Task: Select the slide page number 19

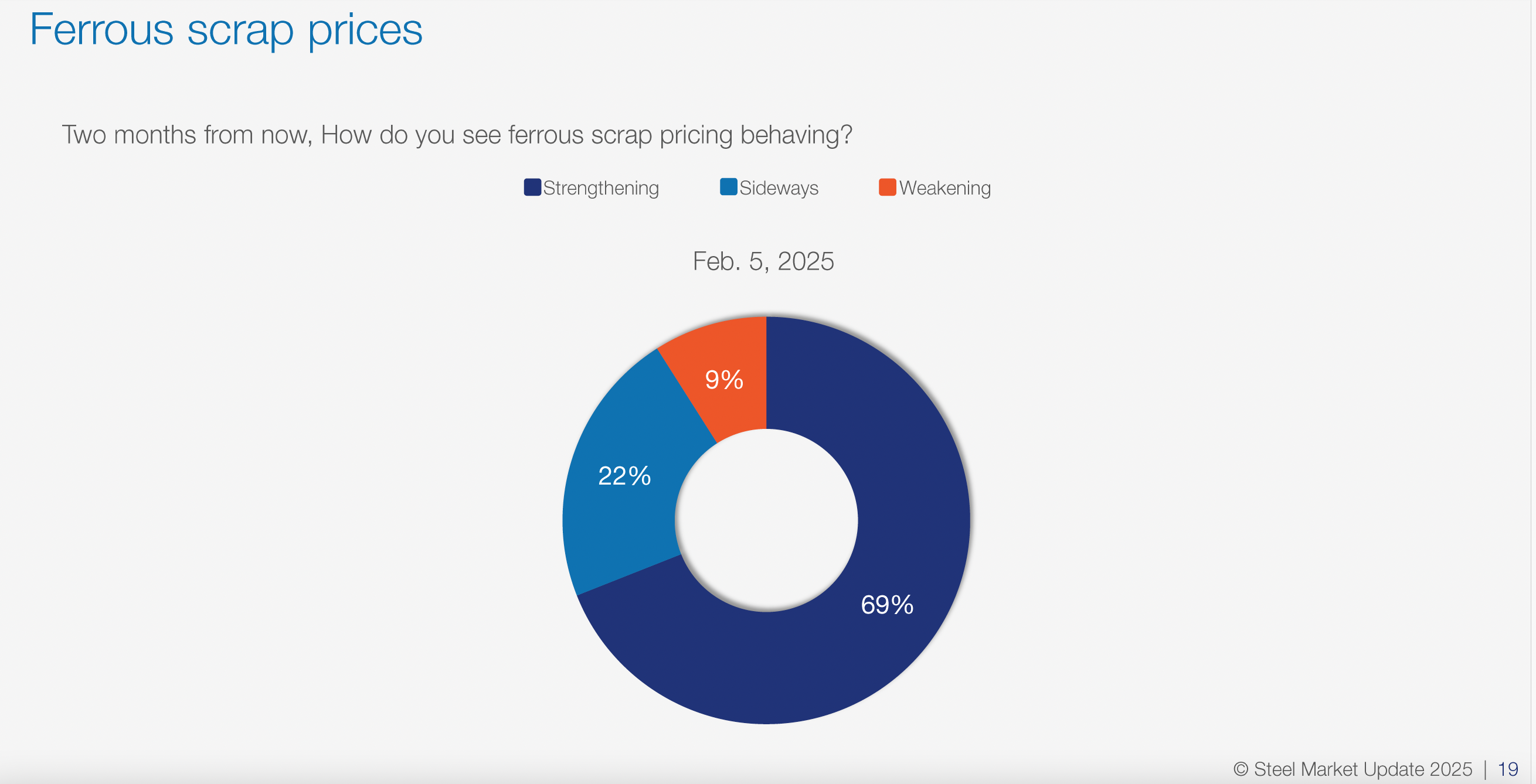Action: (x=1508, y=769)
